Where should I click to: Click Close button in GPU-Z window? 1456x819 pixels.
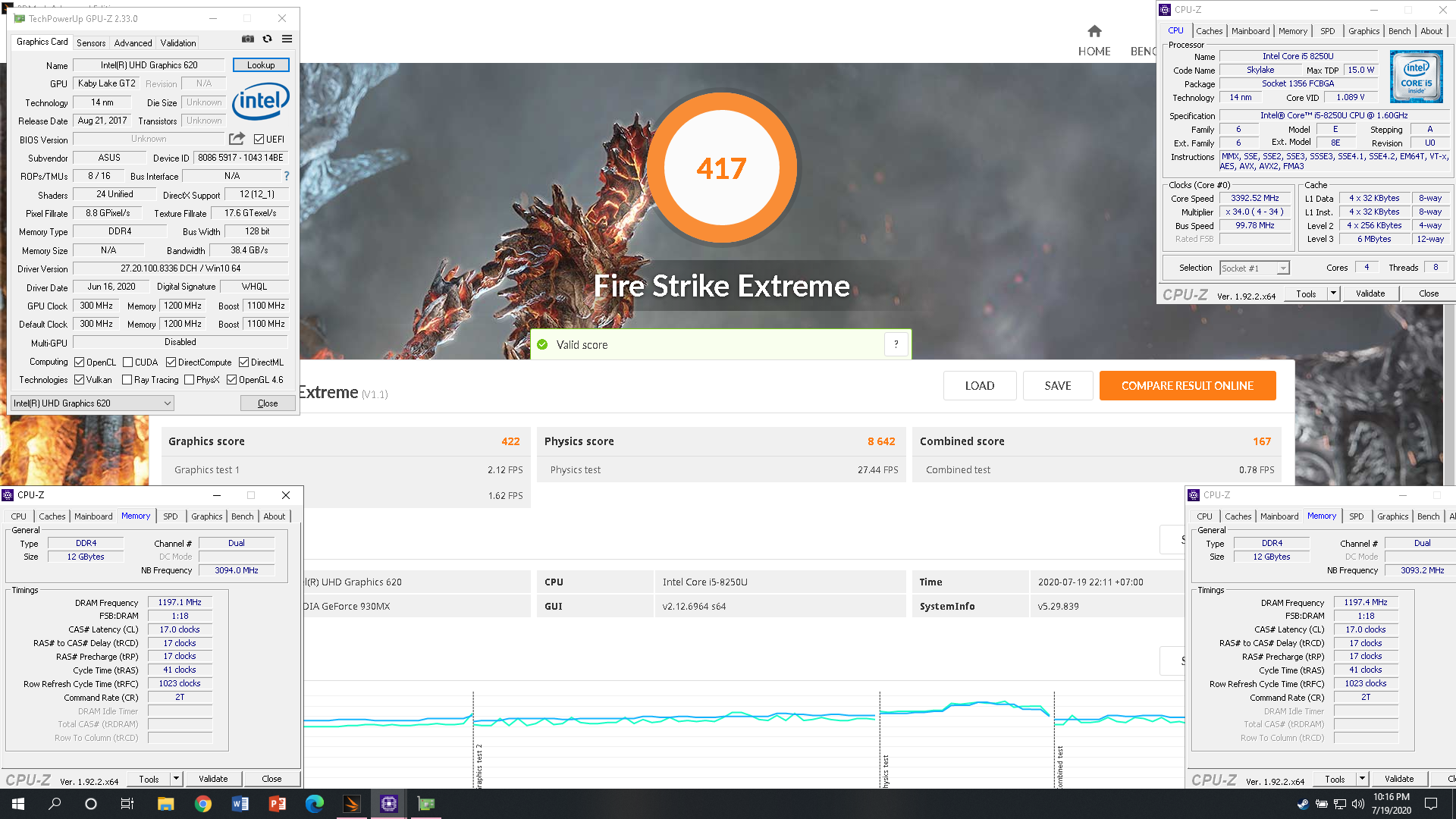click(268, 403)
